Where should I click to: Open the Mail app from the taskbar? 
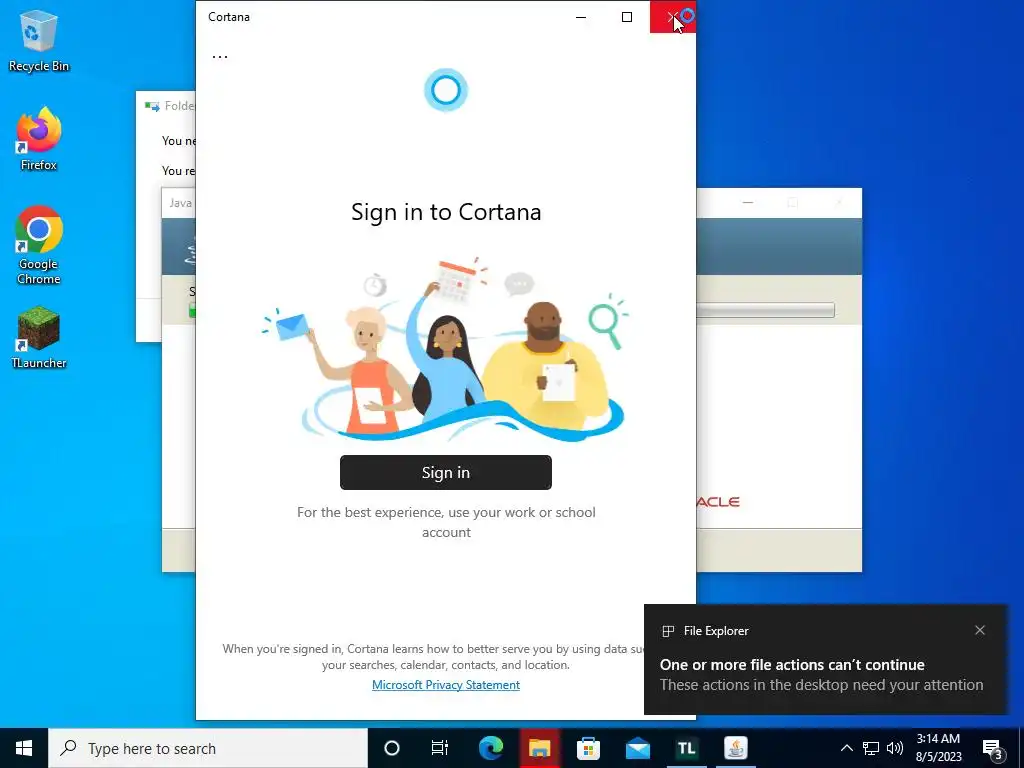637,748
